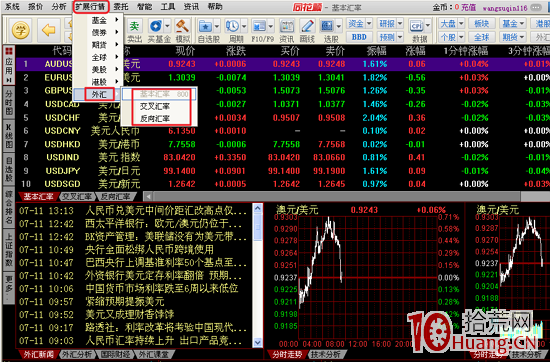The width and height of the screenshot is (550, 362).
Task: Select 反向汇率 from the submenu
Action: [155, 119]
